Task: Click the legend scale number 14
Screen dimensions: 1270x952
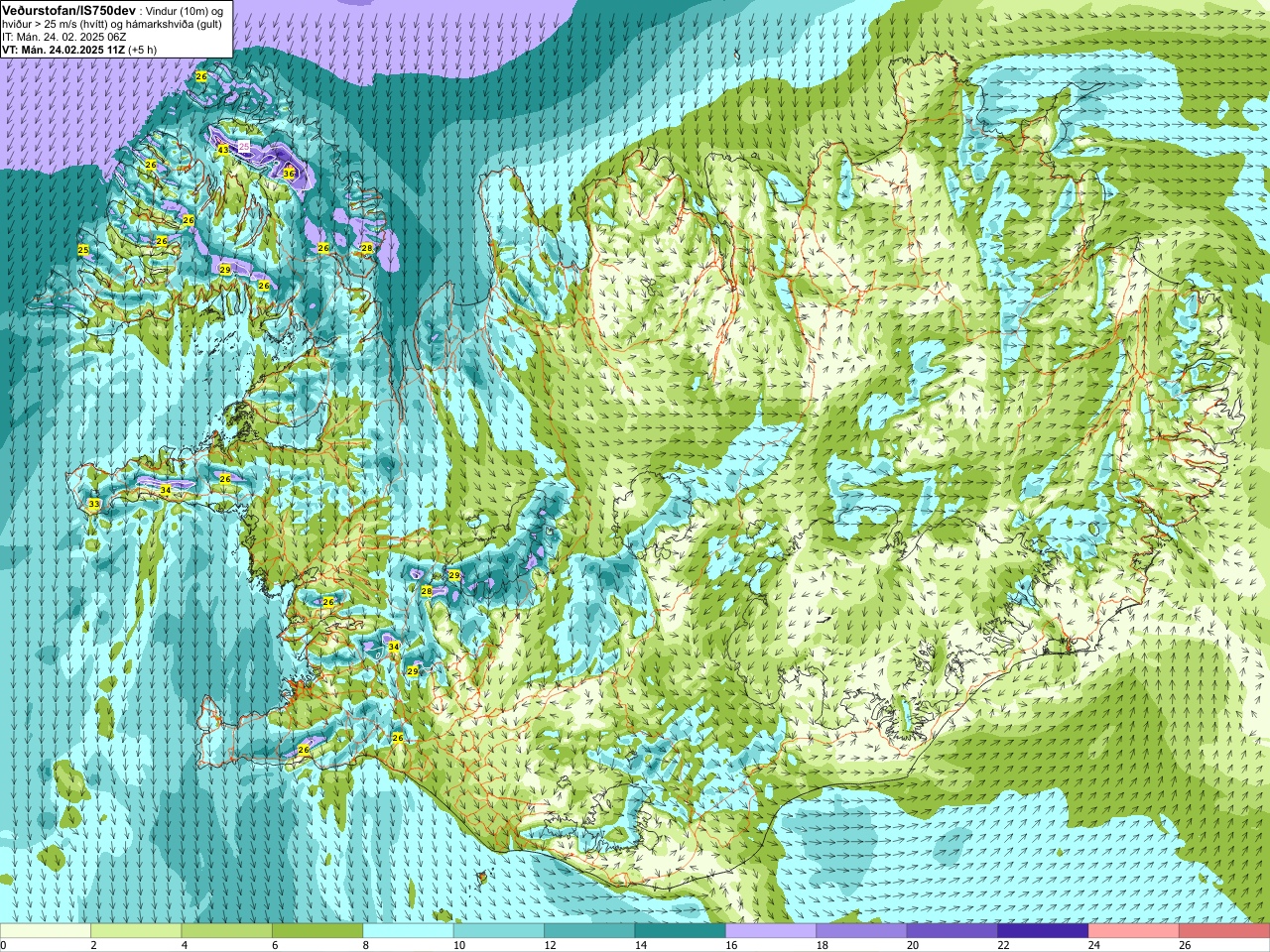Action: 640,946
